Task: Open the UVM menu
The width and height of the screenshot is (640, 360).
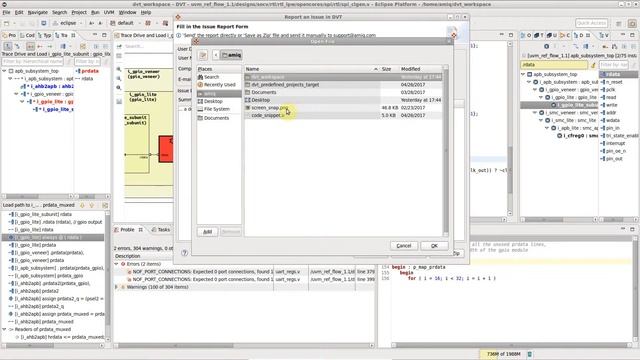Action: pos(109,13)
